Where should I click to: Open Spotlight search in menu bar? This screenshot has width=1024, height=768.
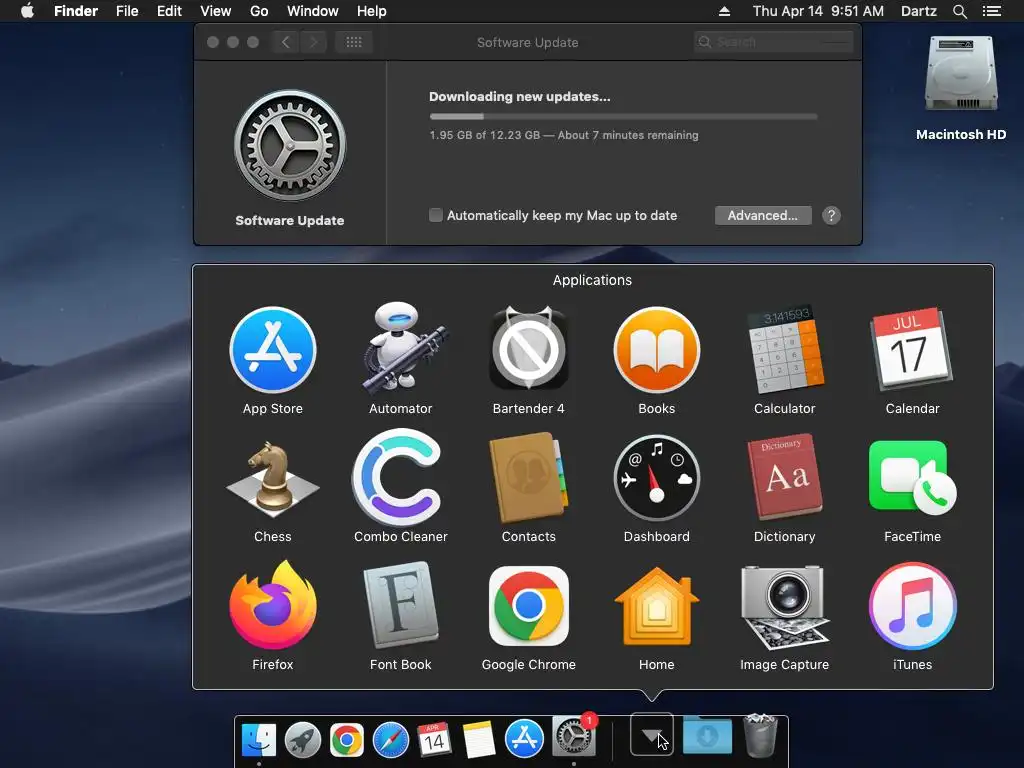pyautogui.click(x=959, y=11)
